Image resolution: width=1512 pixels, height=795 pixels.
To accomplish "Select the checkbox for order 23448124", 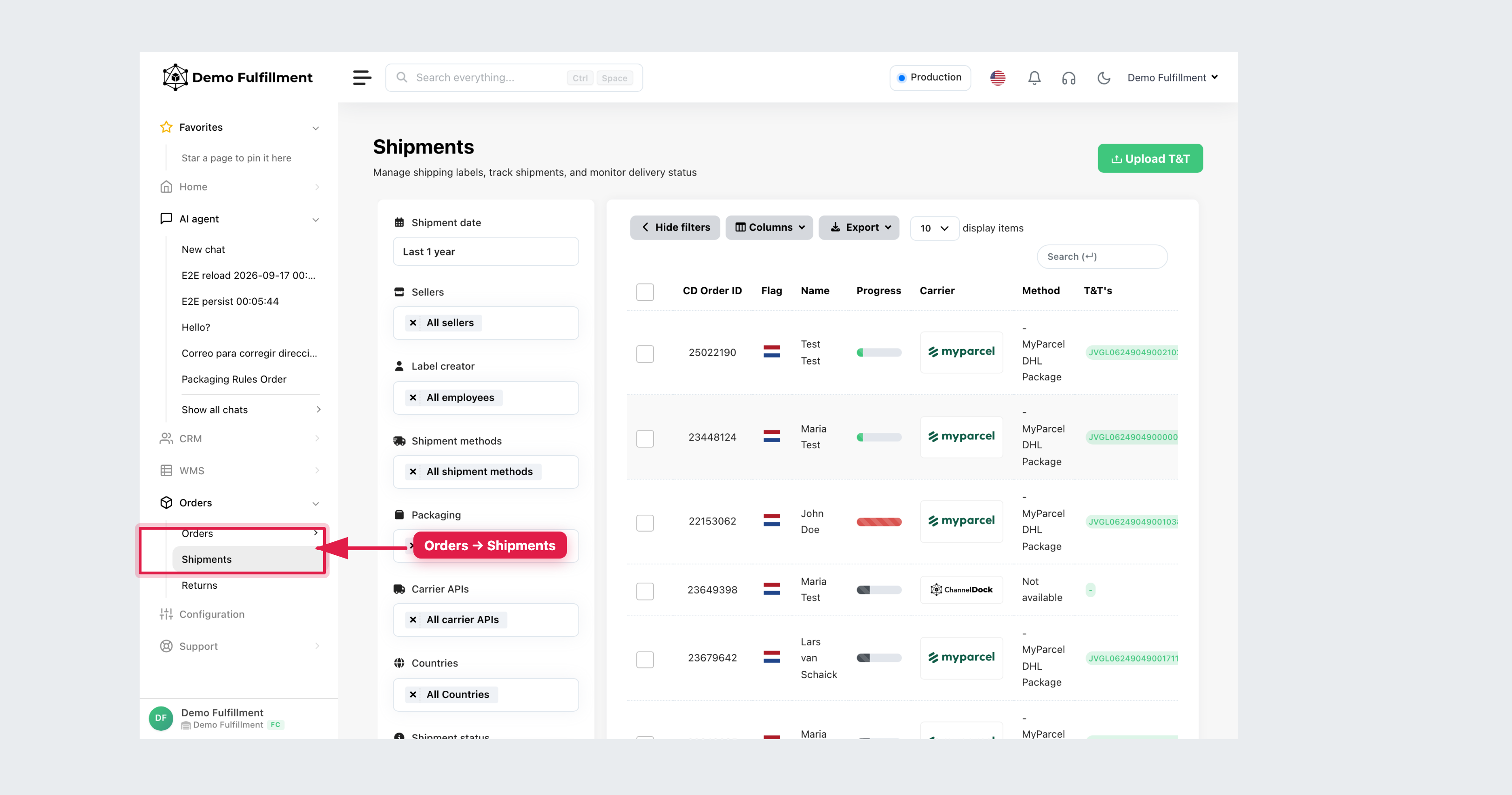I will (645, 438).
